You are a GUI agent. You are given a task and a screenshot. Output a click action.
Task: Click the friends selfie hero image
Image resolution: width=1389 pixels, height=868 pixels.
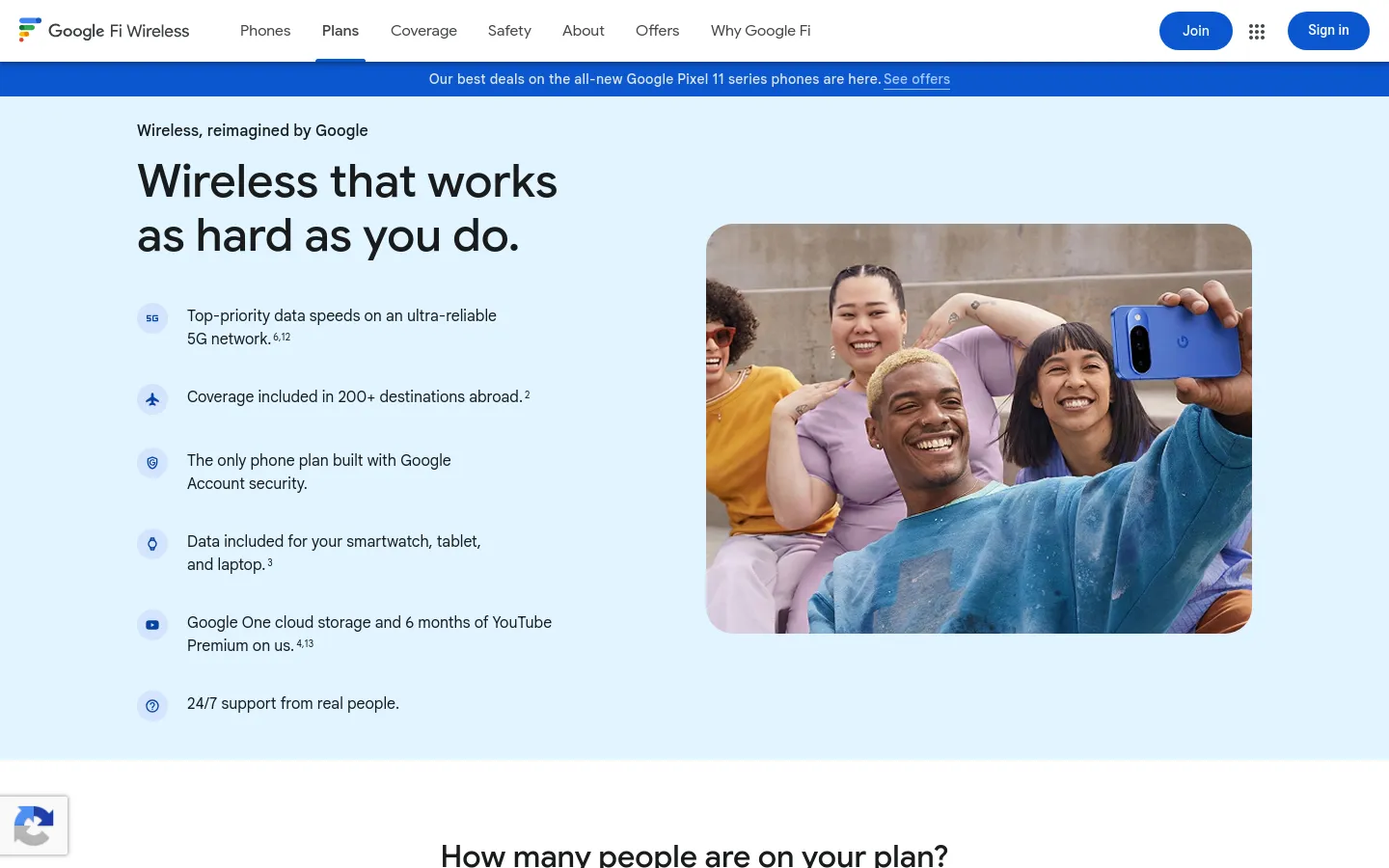979,428
